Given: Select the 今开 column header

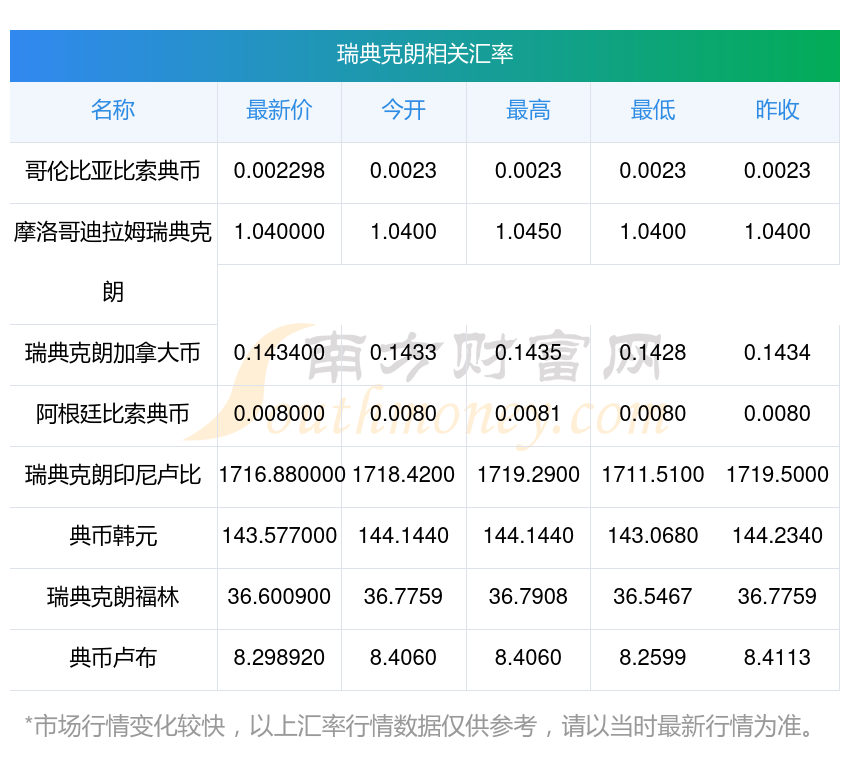Looking at the screenshot, I should (403, 110).
